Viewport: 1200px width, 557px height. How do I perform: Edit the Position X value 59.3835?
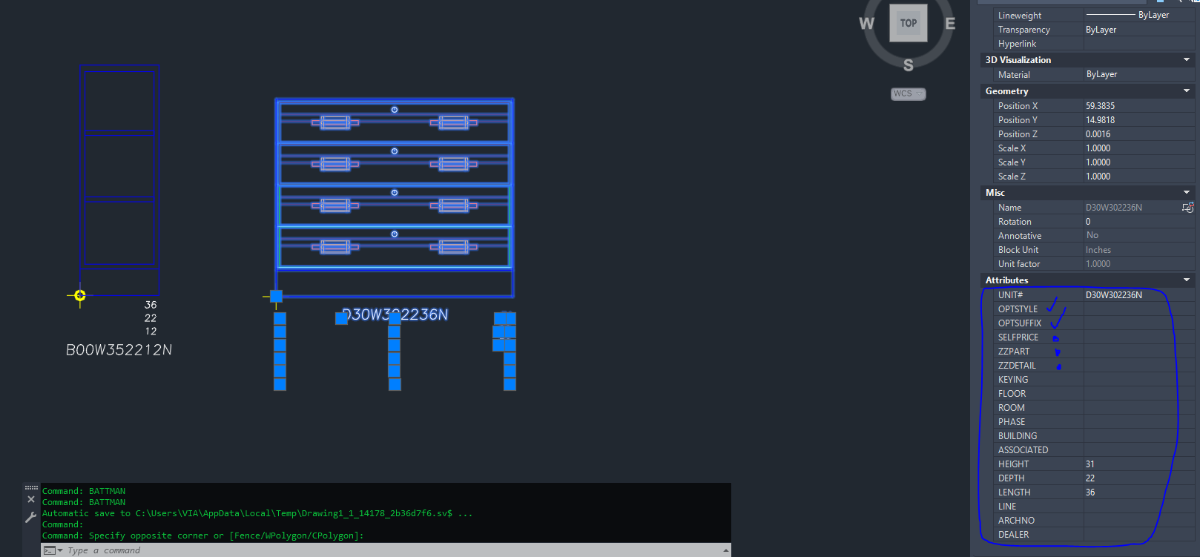click(x=1139, y=106)
